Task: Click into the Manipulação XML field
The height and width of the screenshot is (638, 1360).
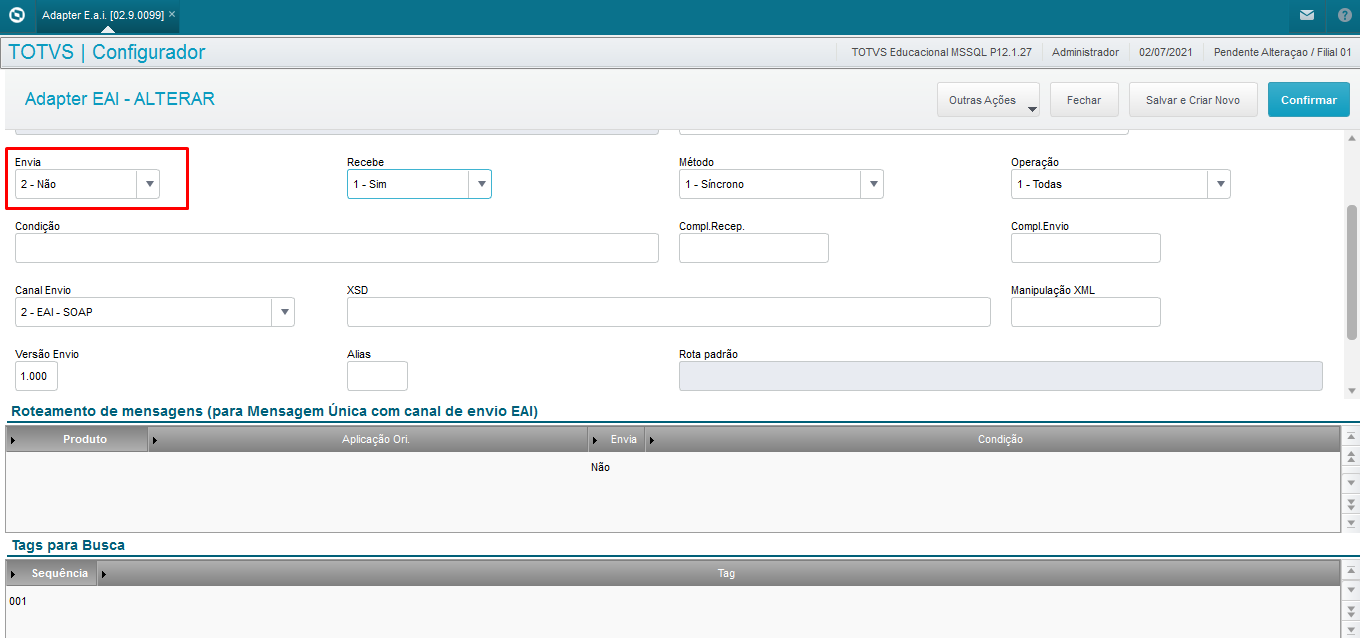Action: tap(1086, 312)
